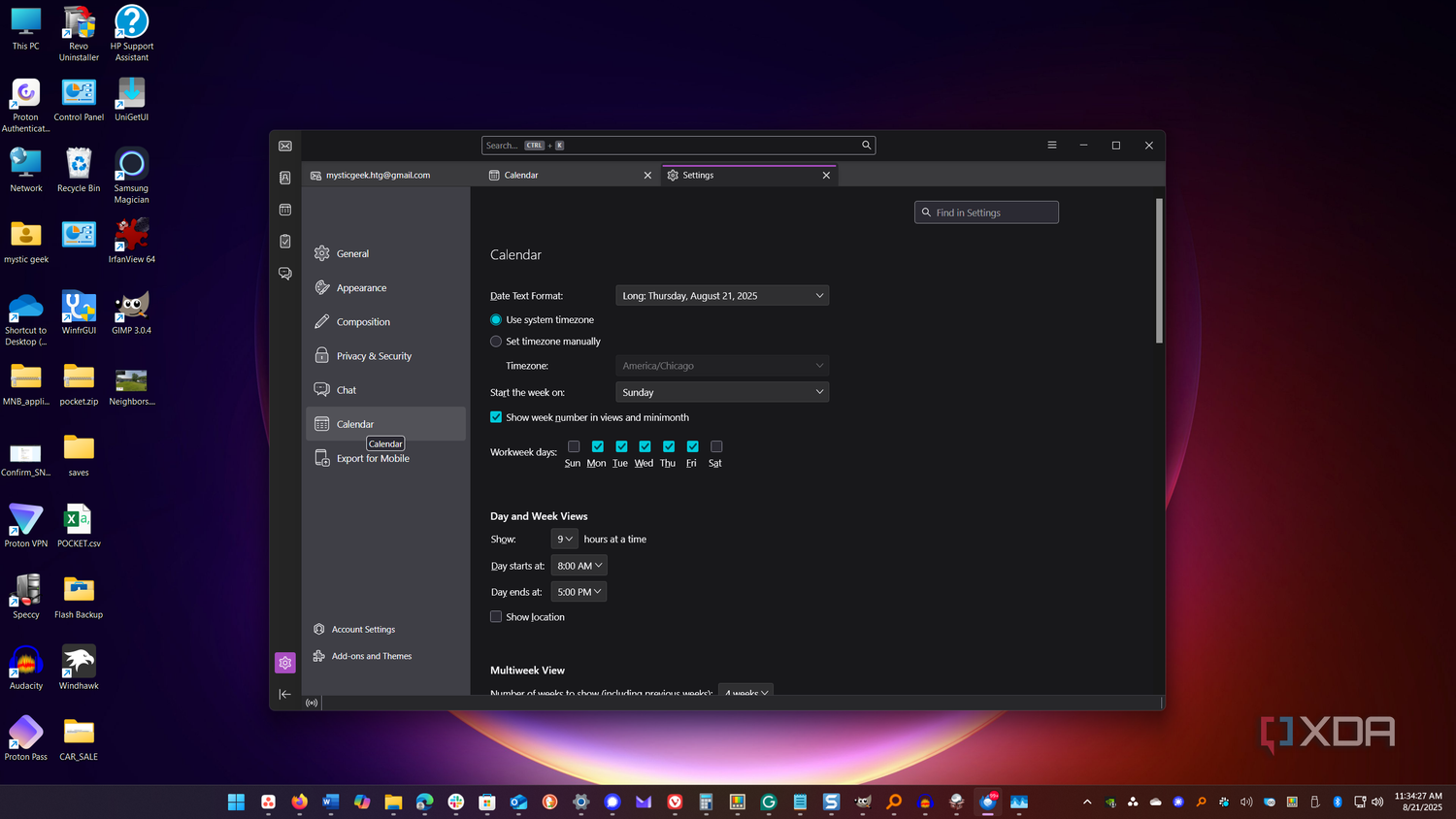
Task: Uncheck Show week number in views and minimonth
Action: (496, 417)
